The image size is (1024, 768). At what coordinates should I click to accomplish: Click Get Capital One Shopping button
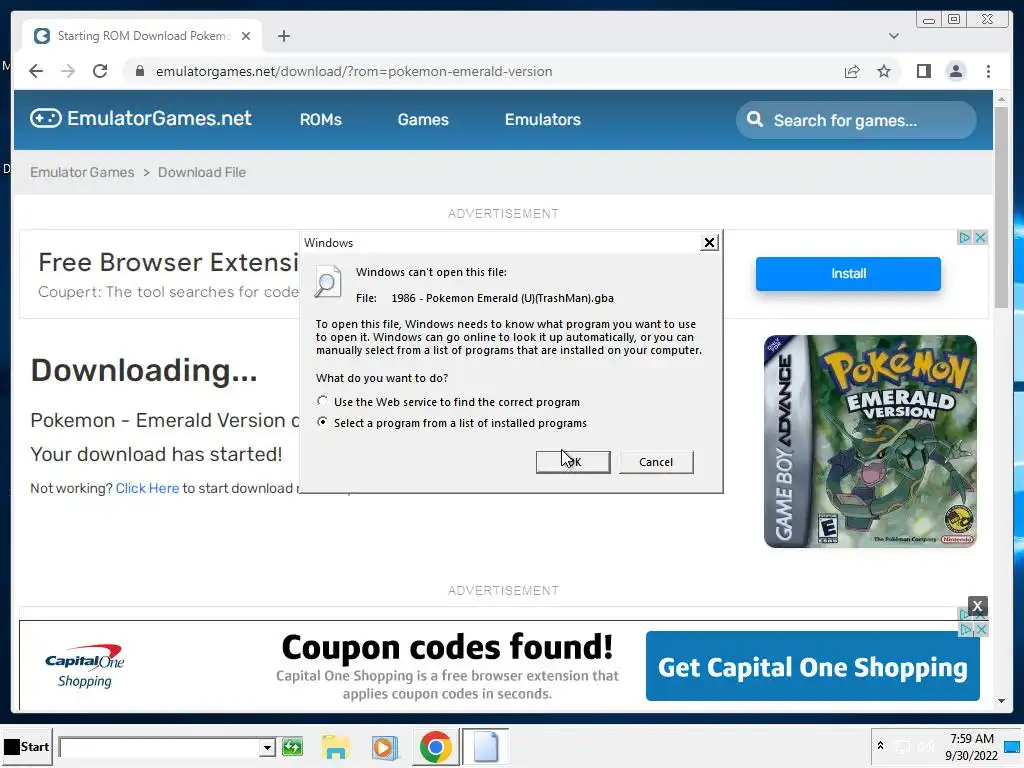click(812, 666)
